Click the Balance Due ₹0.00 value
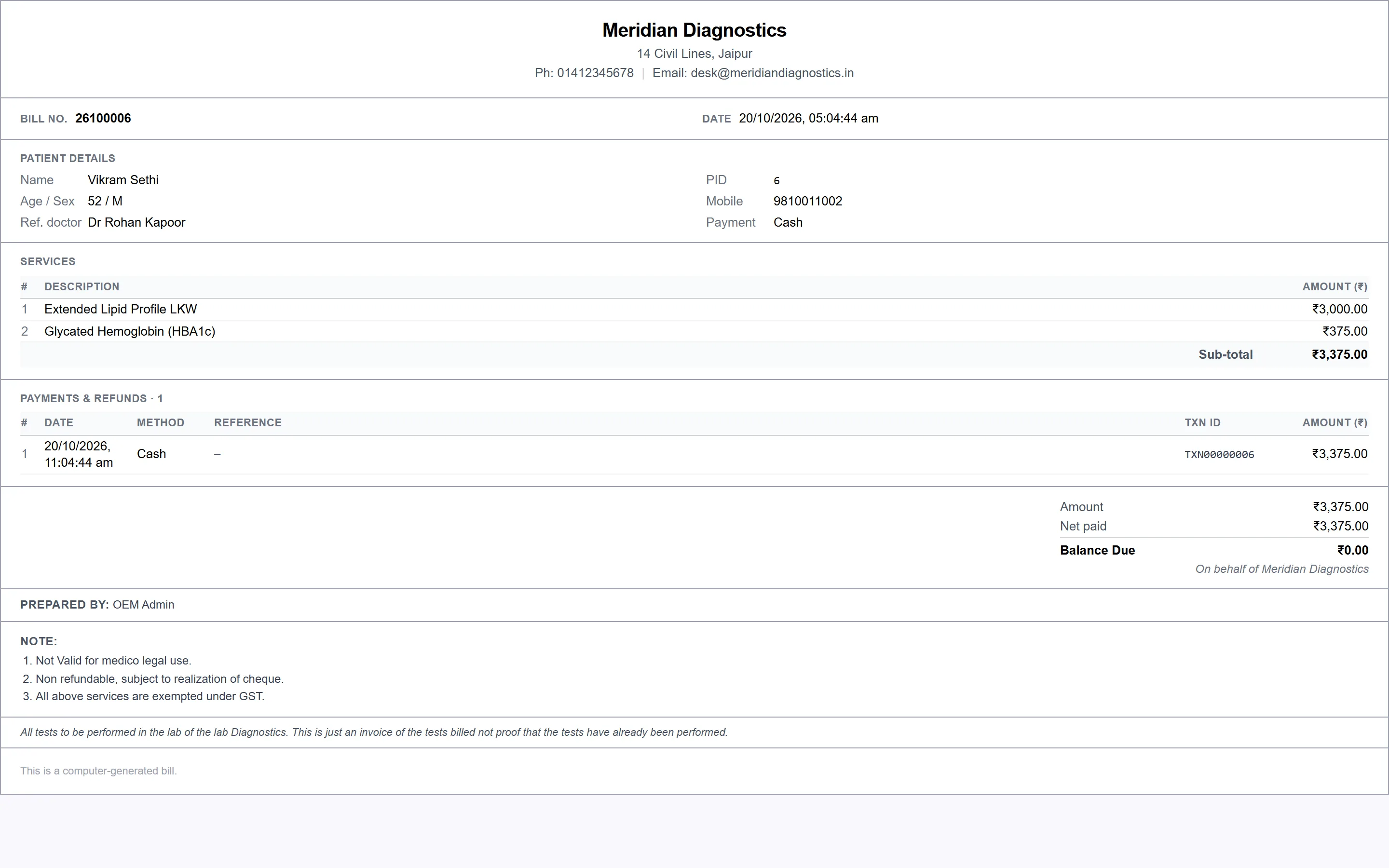The height and width of the screenshot is (868, 1389). (1353, 551)
